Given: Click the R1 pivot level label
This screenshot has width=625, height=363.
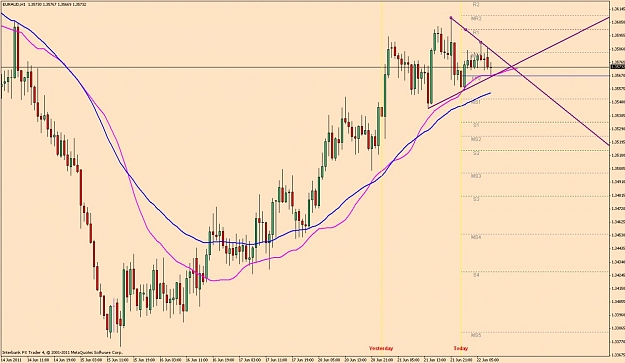Looking at the screenshot, I should pos(476,32).
